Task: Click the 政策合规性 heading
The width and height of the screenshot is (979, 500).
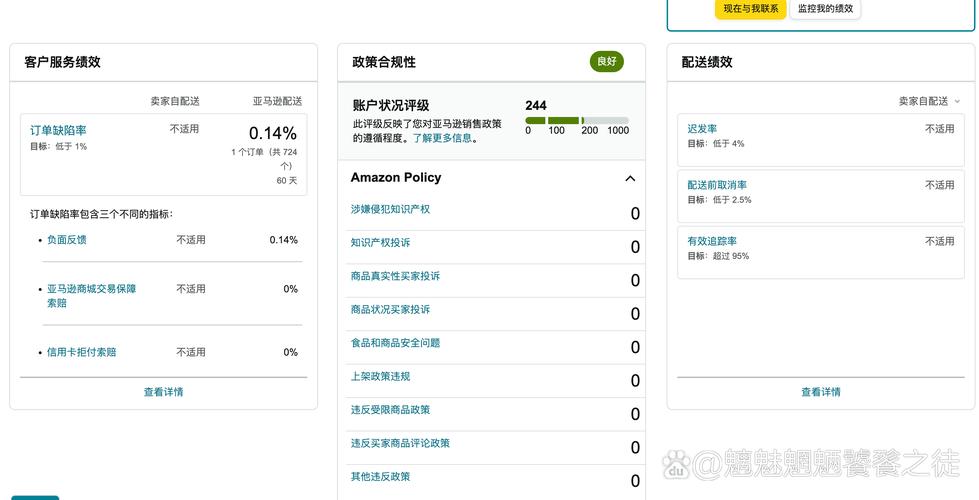Action: tap(384, 62)
